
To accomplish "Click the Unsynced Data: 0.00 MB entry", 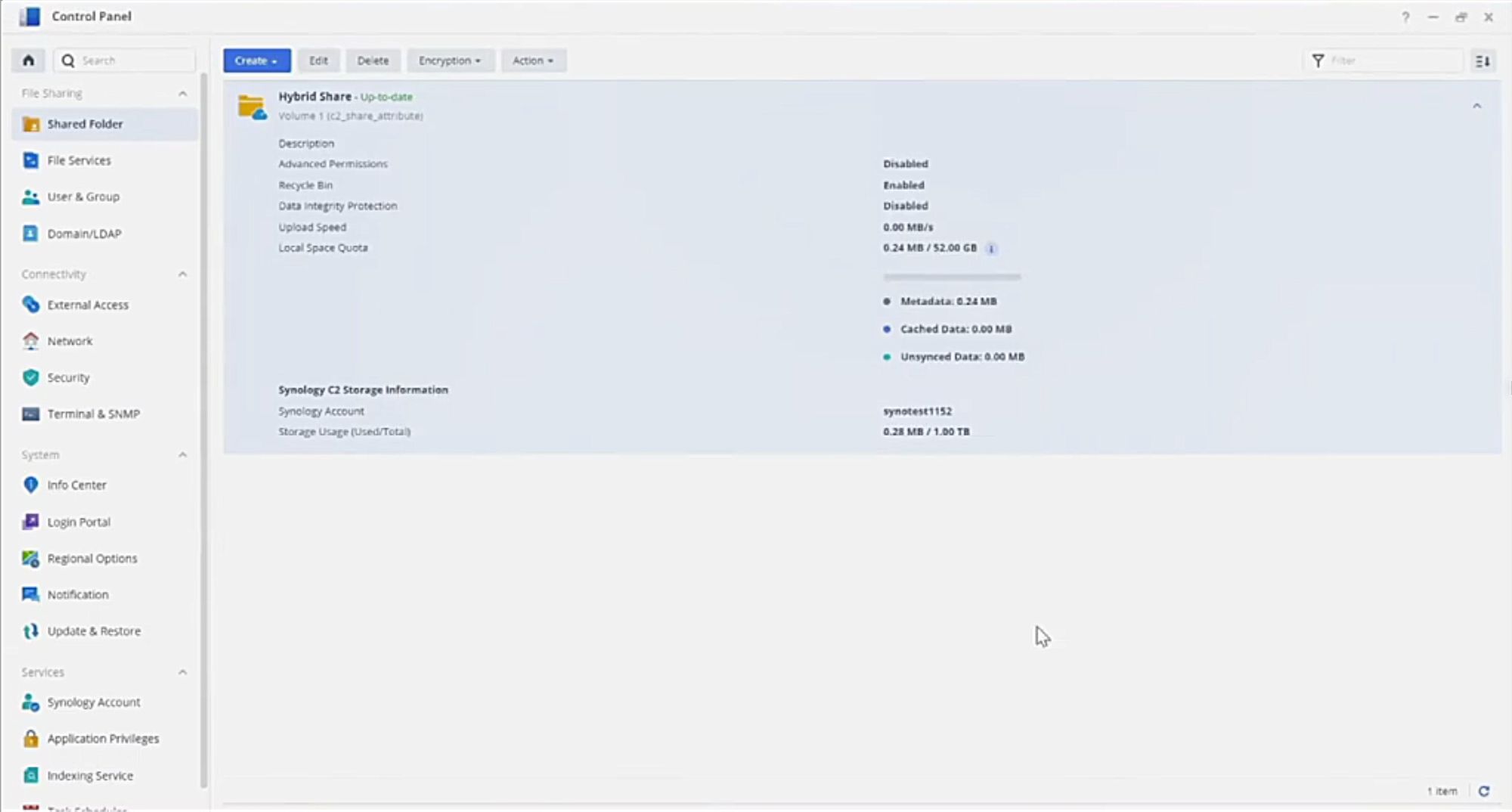I will 954,357.
